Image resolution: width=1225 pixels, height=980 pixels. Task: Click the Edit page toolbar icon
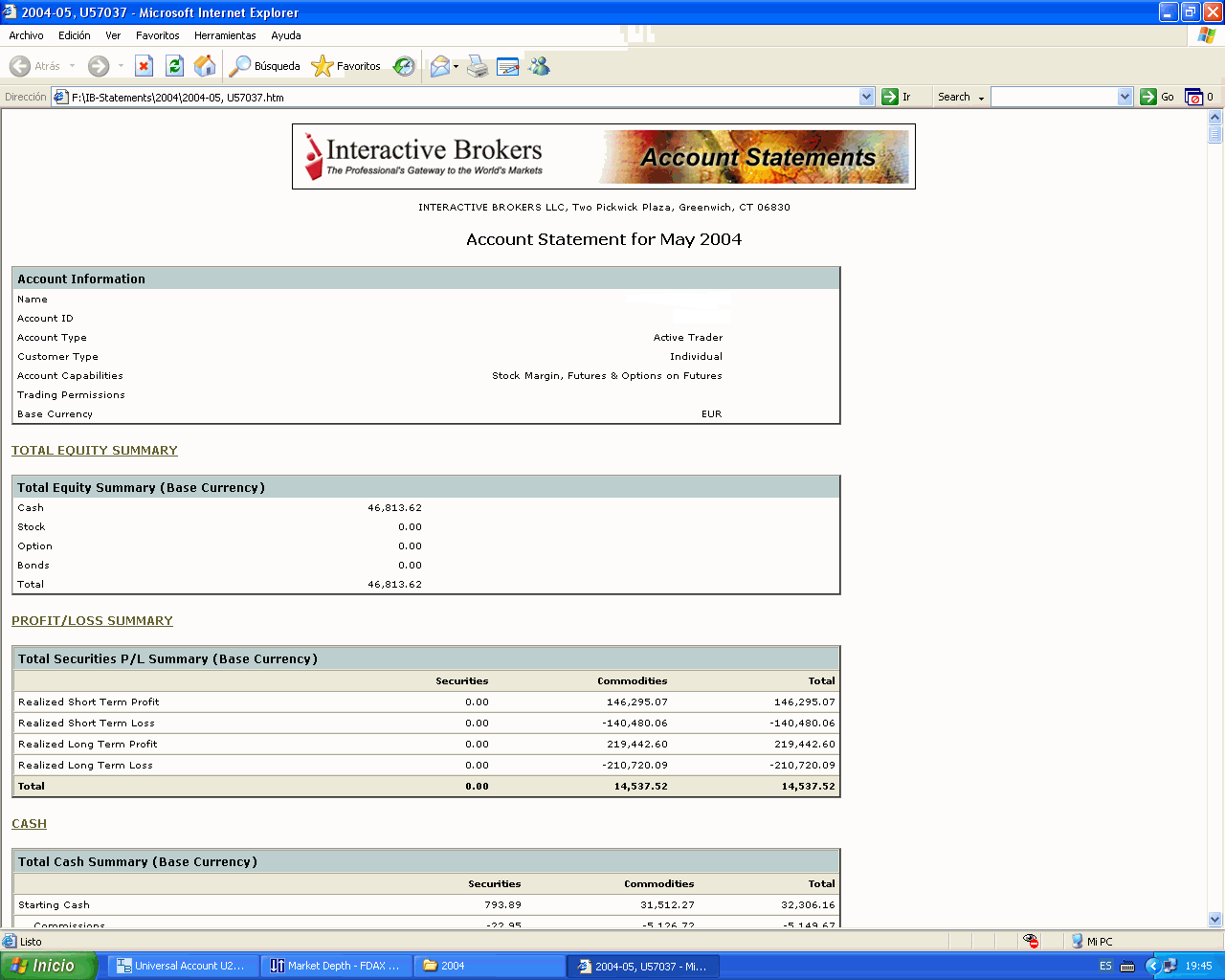click(508, 66)
